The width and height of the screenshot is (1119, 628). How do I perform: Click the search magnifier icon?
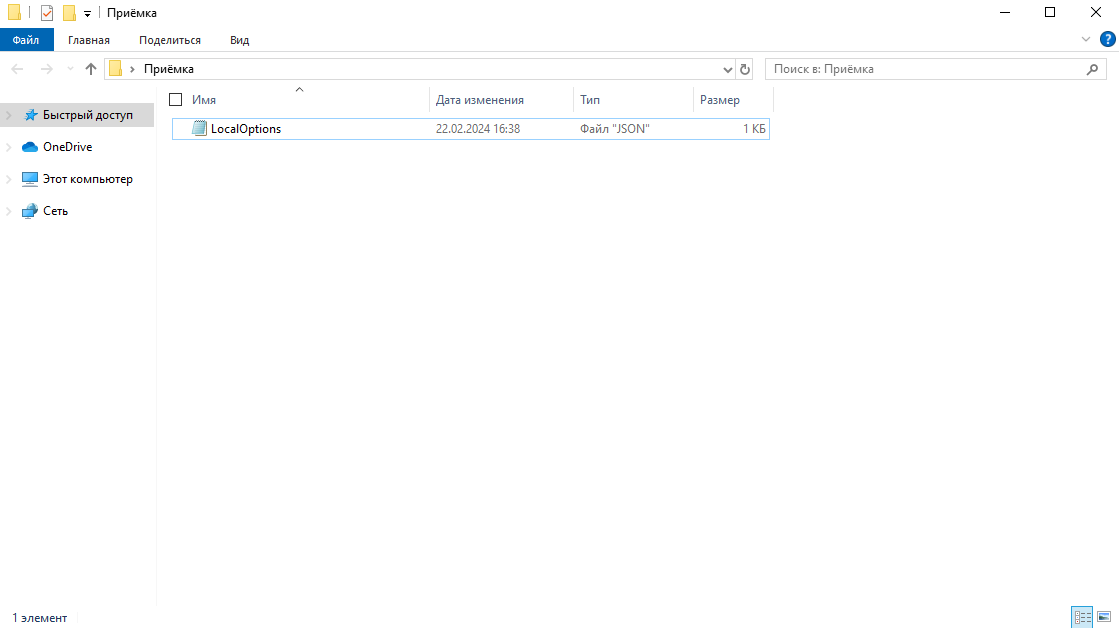point(1093,69)
